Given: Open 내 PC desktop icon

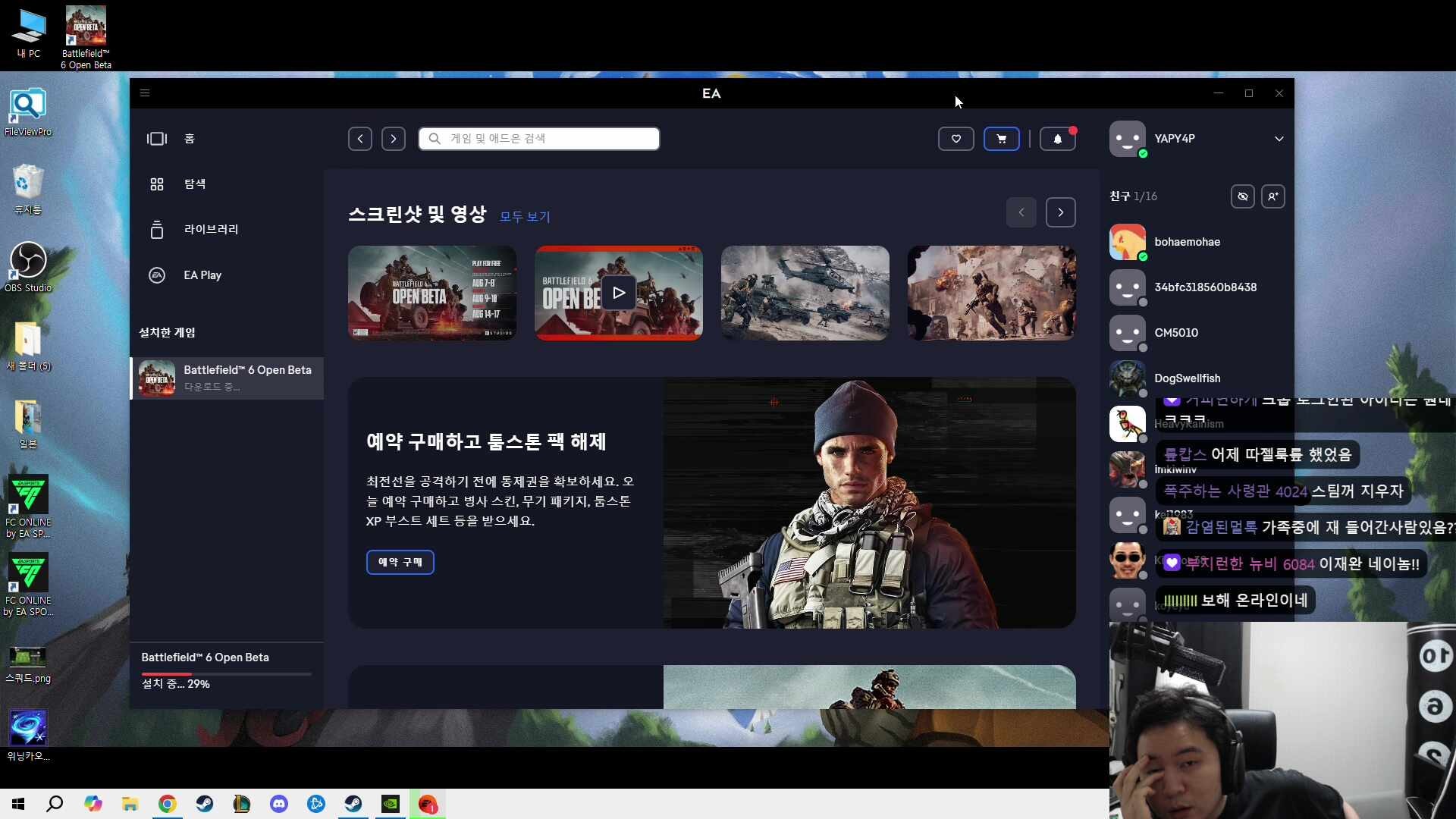Looking at the screenshot, I should pos(29,33).
